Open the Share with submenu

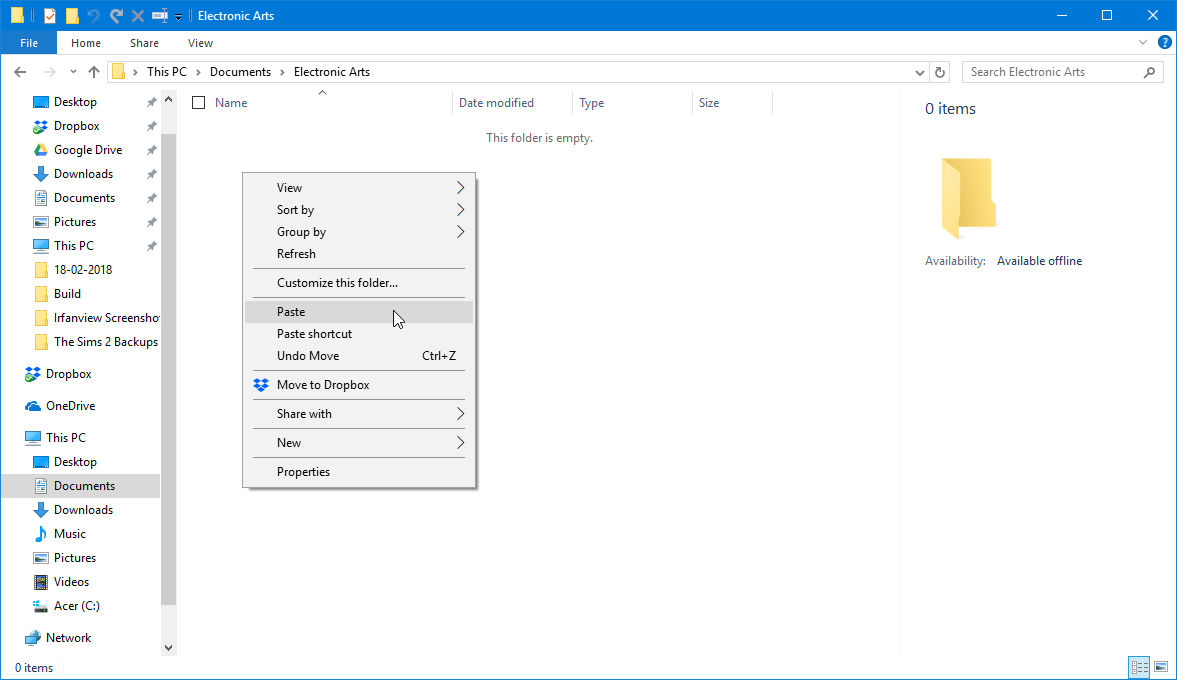[x=359, y=414]
